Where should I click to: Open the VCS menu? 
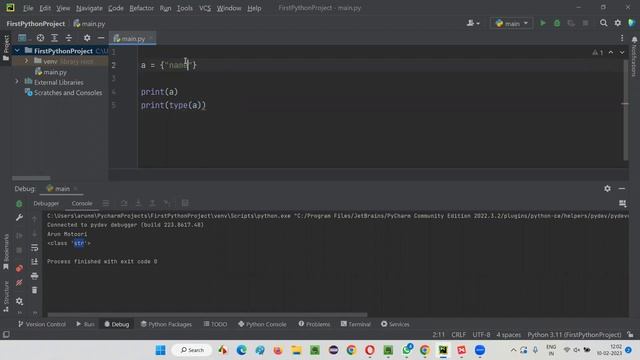tap(205, 8)
